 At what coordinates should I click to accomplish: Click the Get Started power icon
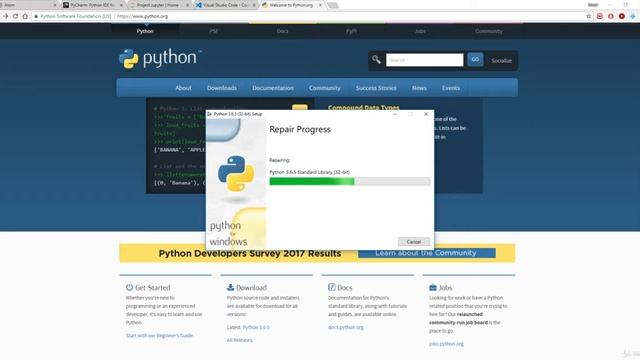[129, 287]
